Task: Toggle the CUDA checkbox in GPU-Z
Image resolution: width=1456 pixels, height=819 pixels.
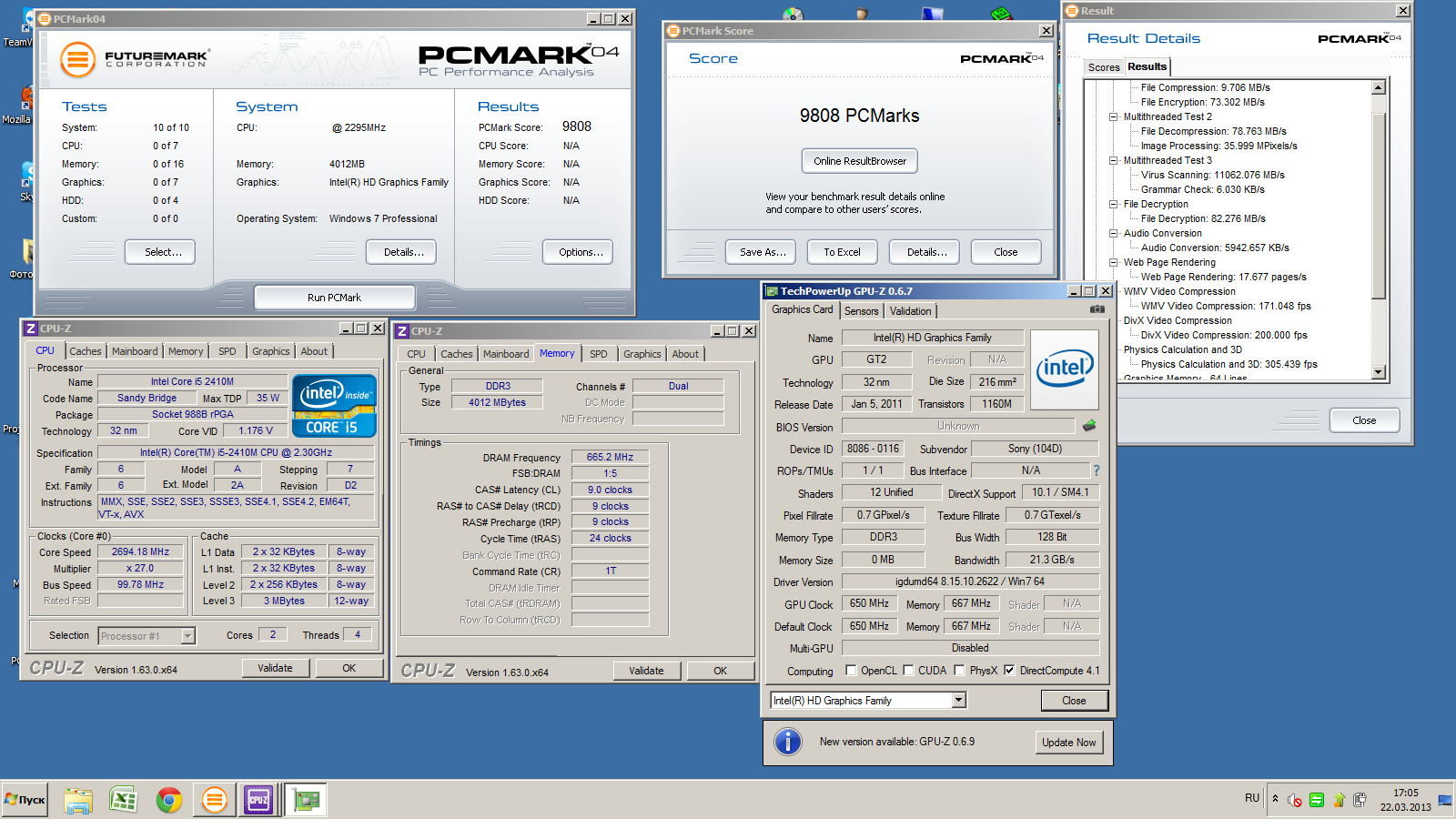Action: [x=908, y=671]
